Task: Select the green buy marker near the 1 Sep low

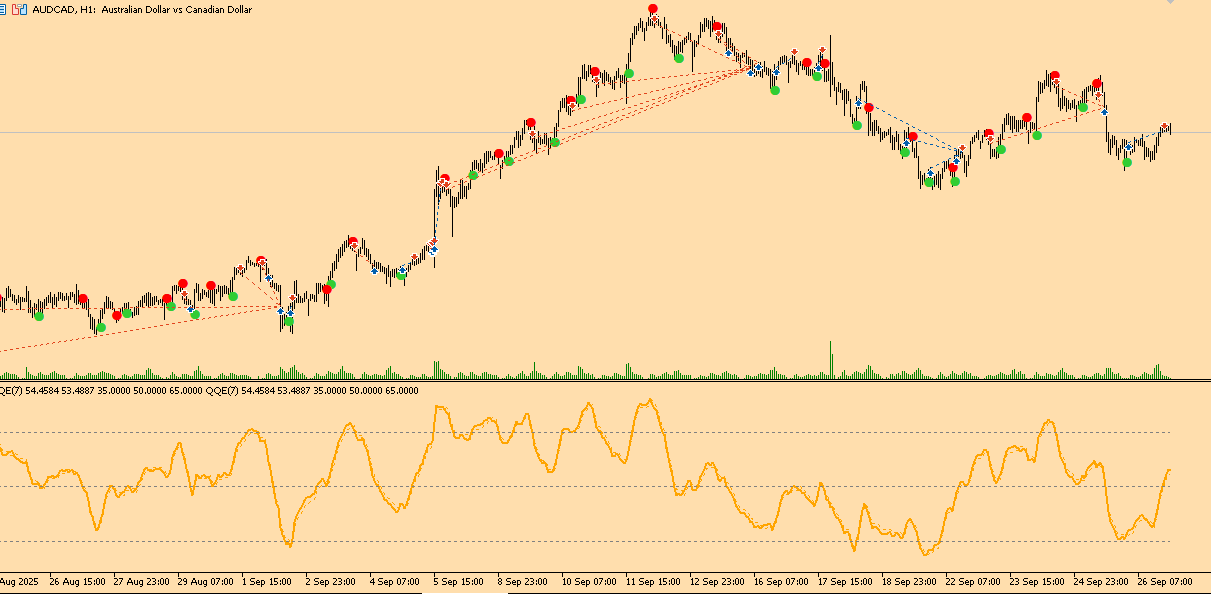Action: pyautogui.click(x=289, y=321)
